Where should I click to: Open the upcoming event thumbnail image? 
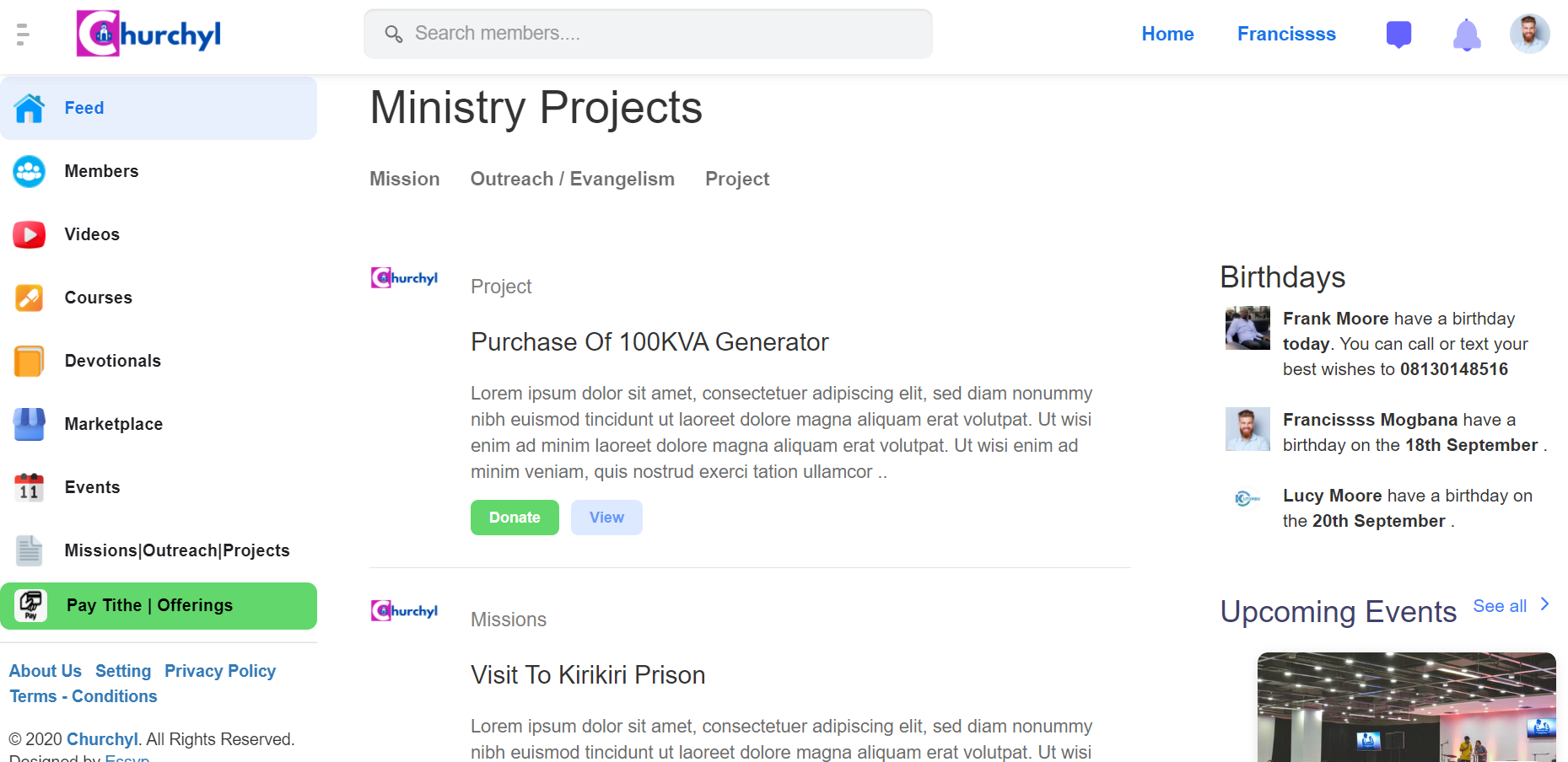pos(1406,707)
